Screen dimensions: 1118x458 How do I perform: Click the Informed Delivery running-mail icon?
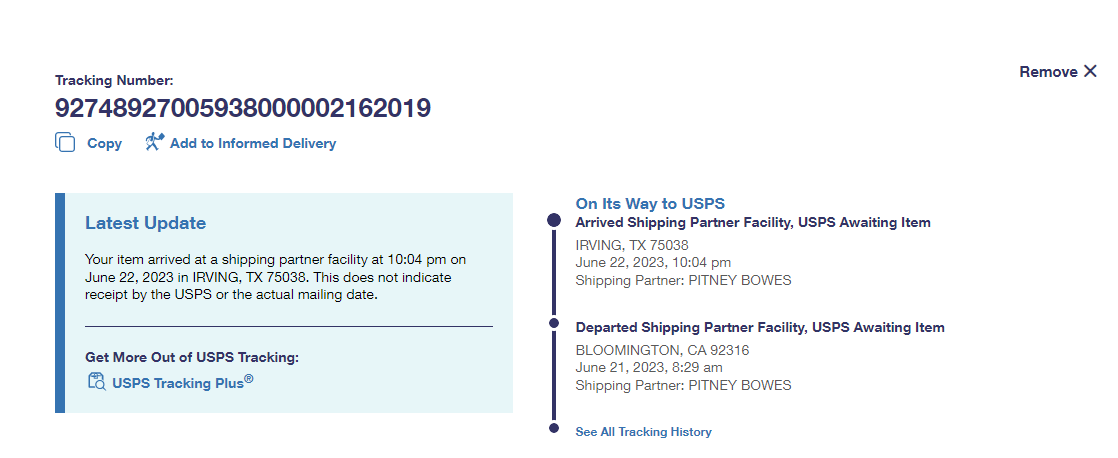[154, 142]
